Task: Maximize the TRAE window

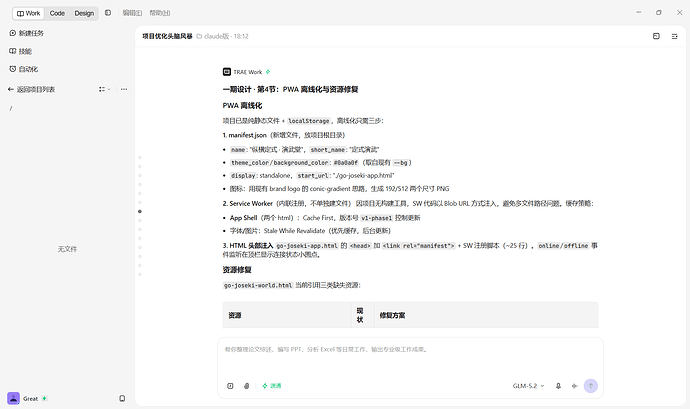Action: [659, 13]
